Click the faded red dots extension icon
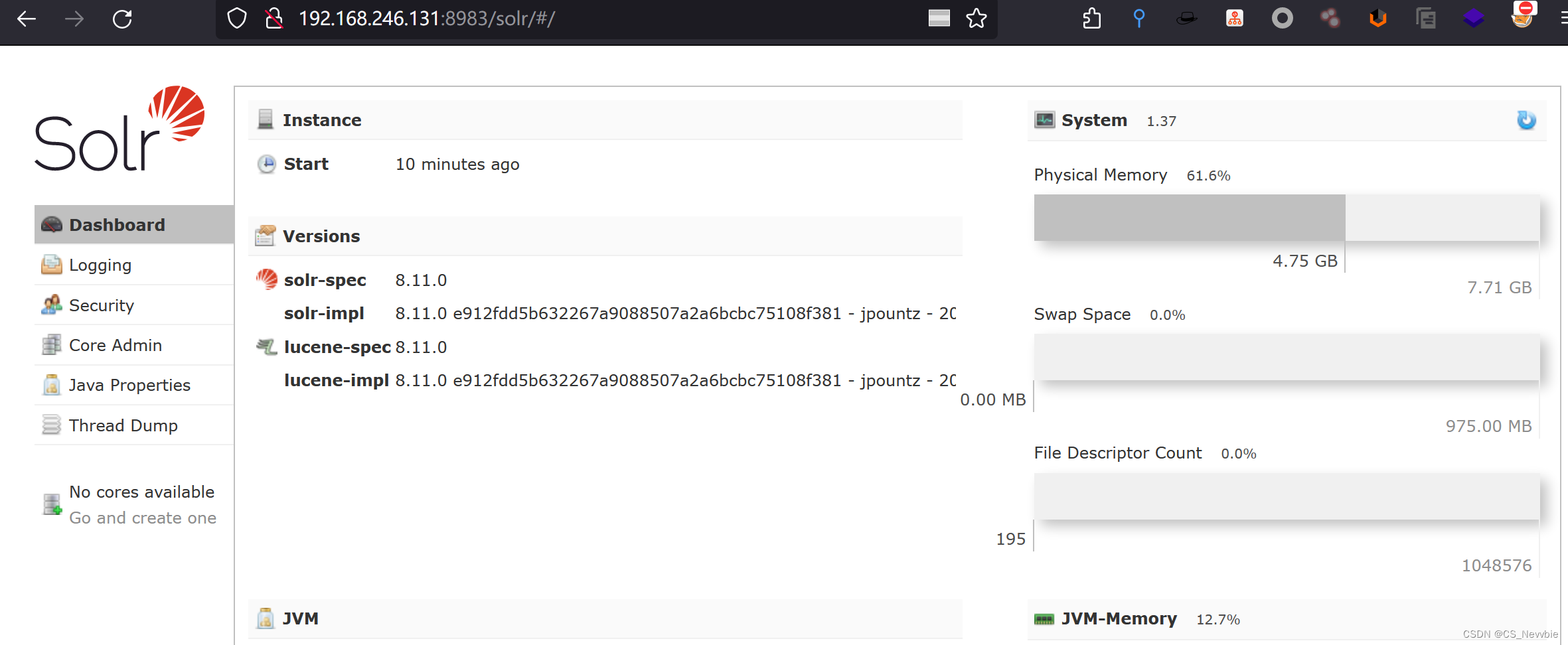The width and height of the screenshot is (1568, 645). (1330, 19)
